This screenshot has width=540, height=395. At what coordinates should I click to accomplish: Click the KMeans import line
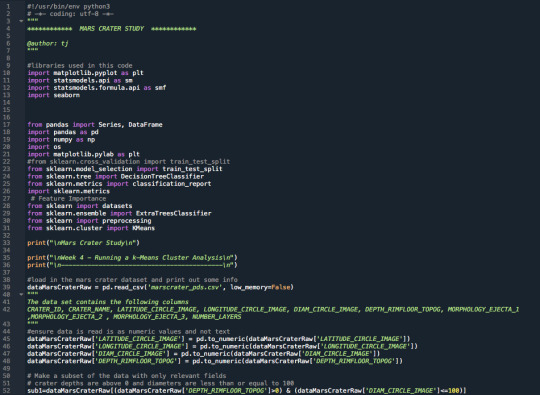pos(91,228)
